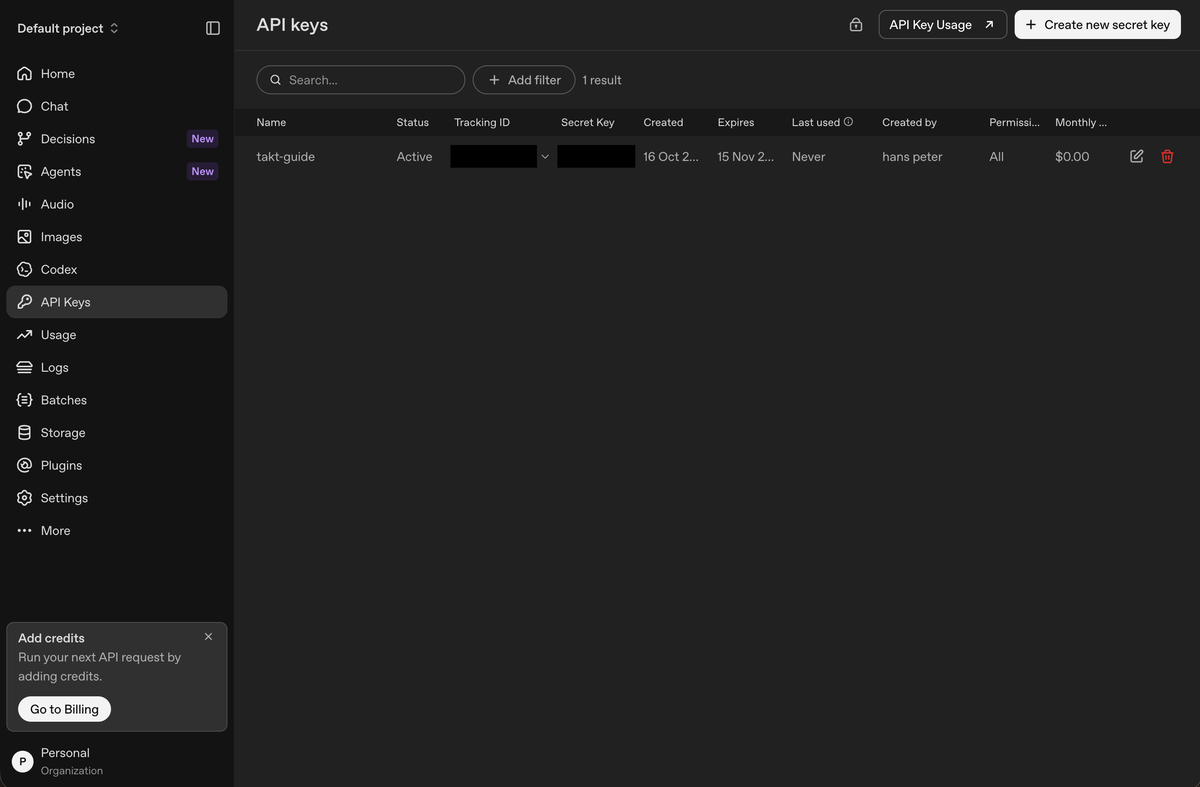Click the Logs stack icon
The height and width of the screenshot is (787, 1200).
pos(25,368)
